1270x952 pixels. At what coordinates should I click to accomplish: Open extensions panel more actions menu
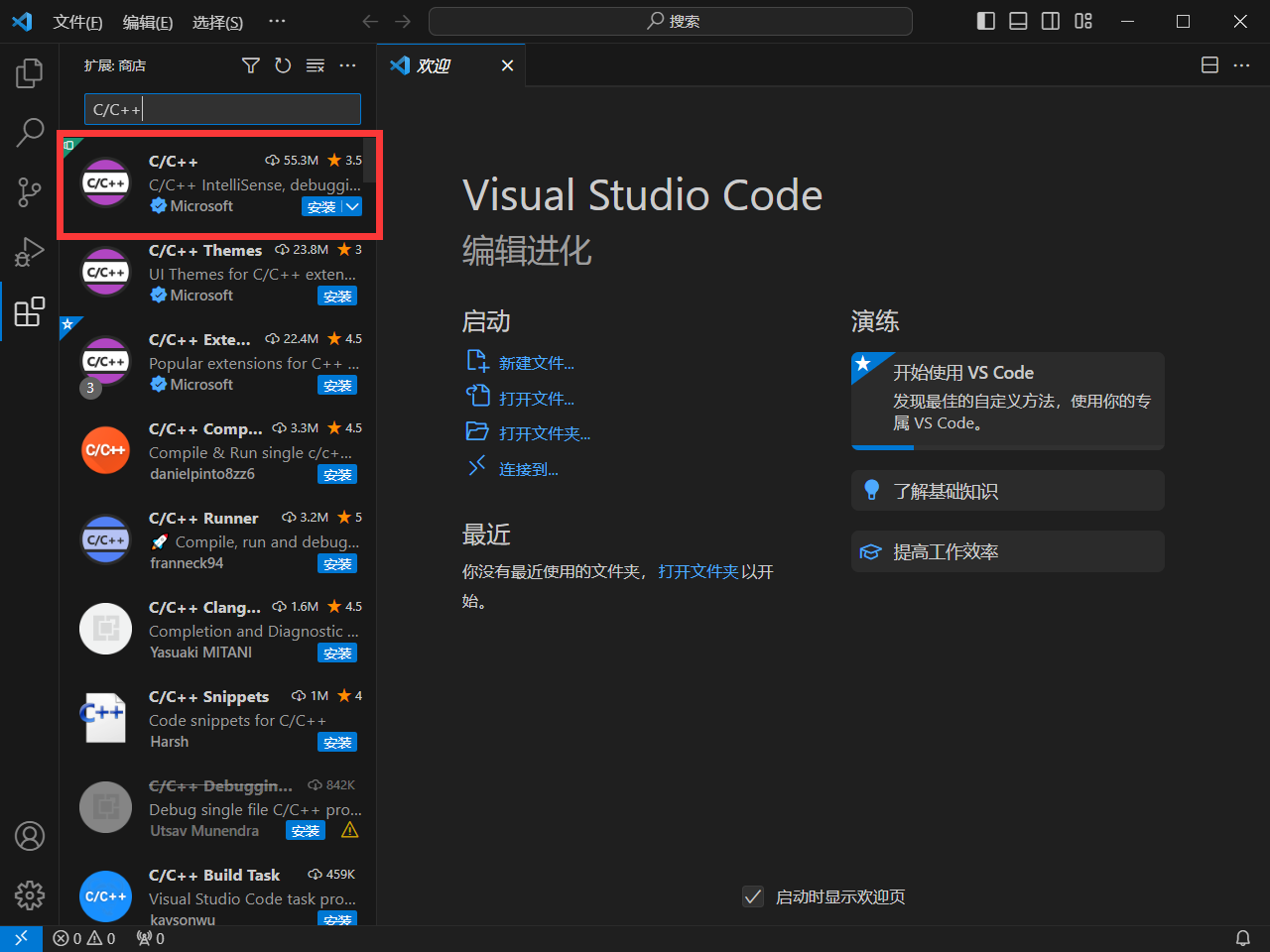(347, 65)
